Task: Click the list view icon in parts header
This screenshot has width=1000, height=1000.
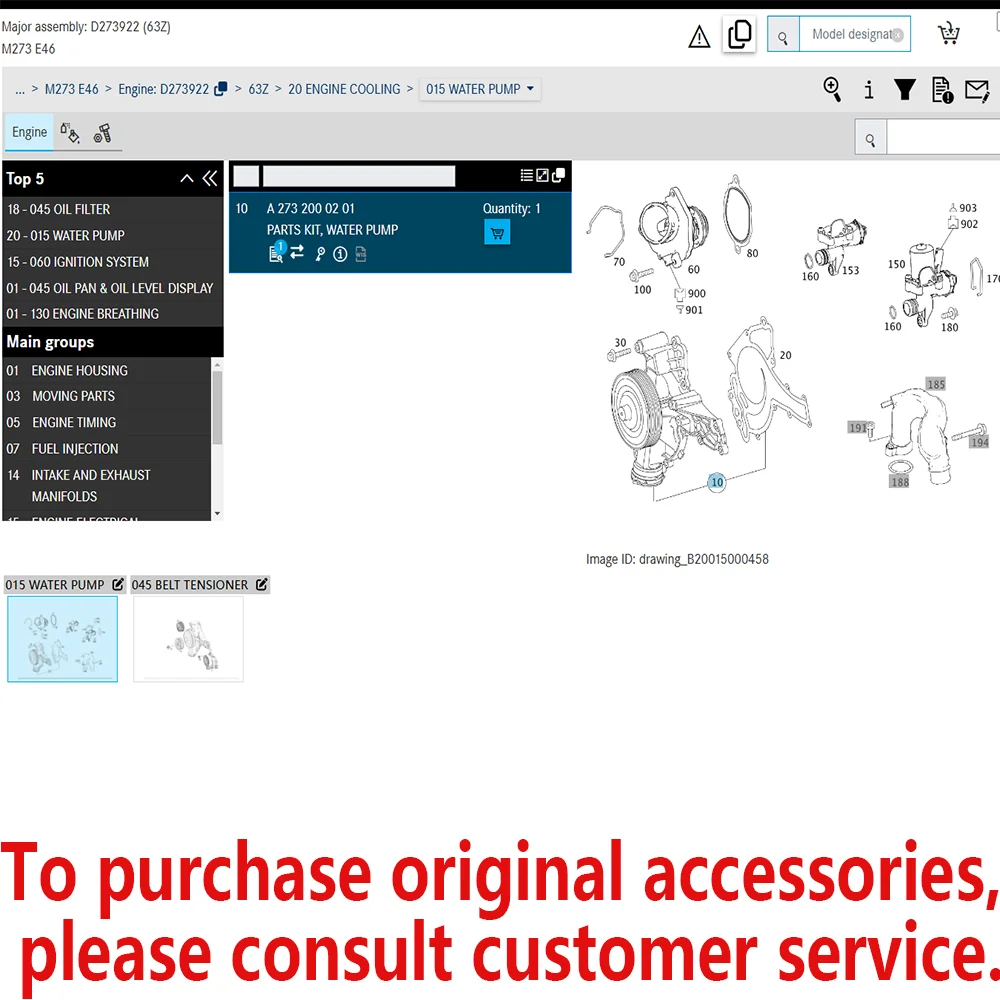Action: [526, 175]
